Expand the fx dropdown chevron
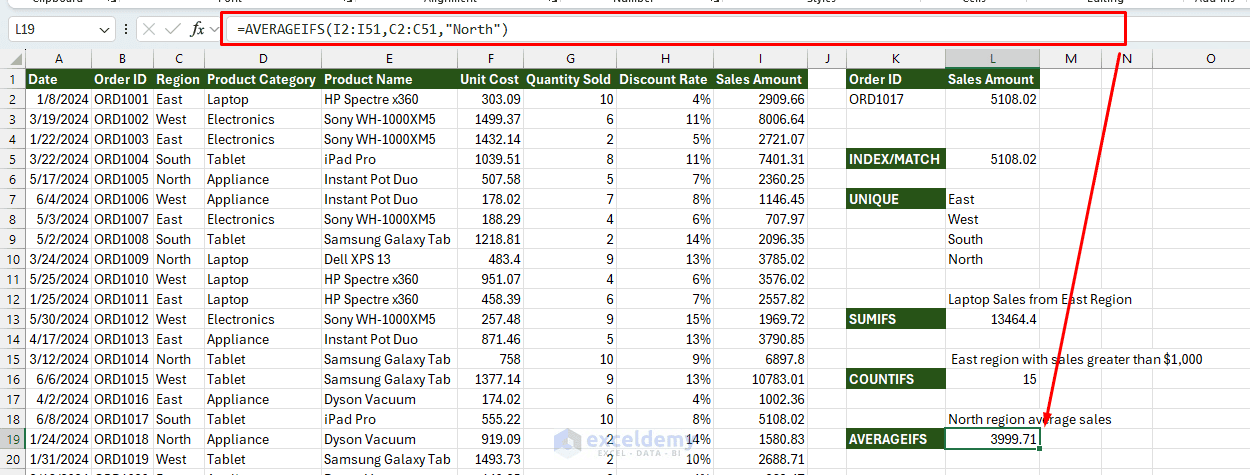The height and width of the screenshot is (475, 1250). pyautogui.click(x=213, y=30)
